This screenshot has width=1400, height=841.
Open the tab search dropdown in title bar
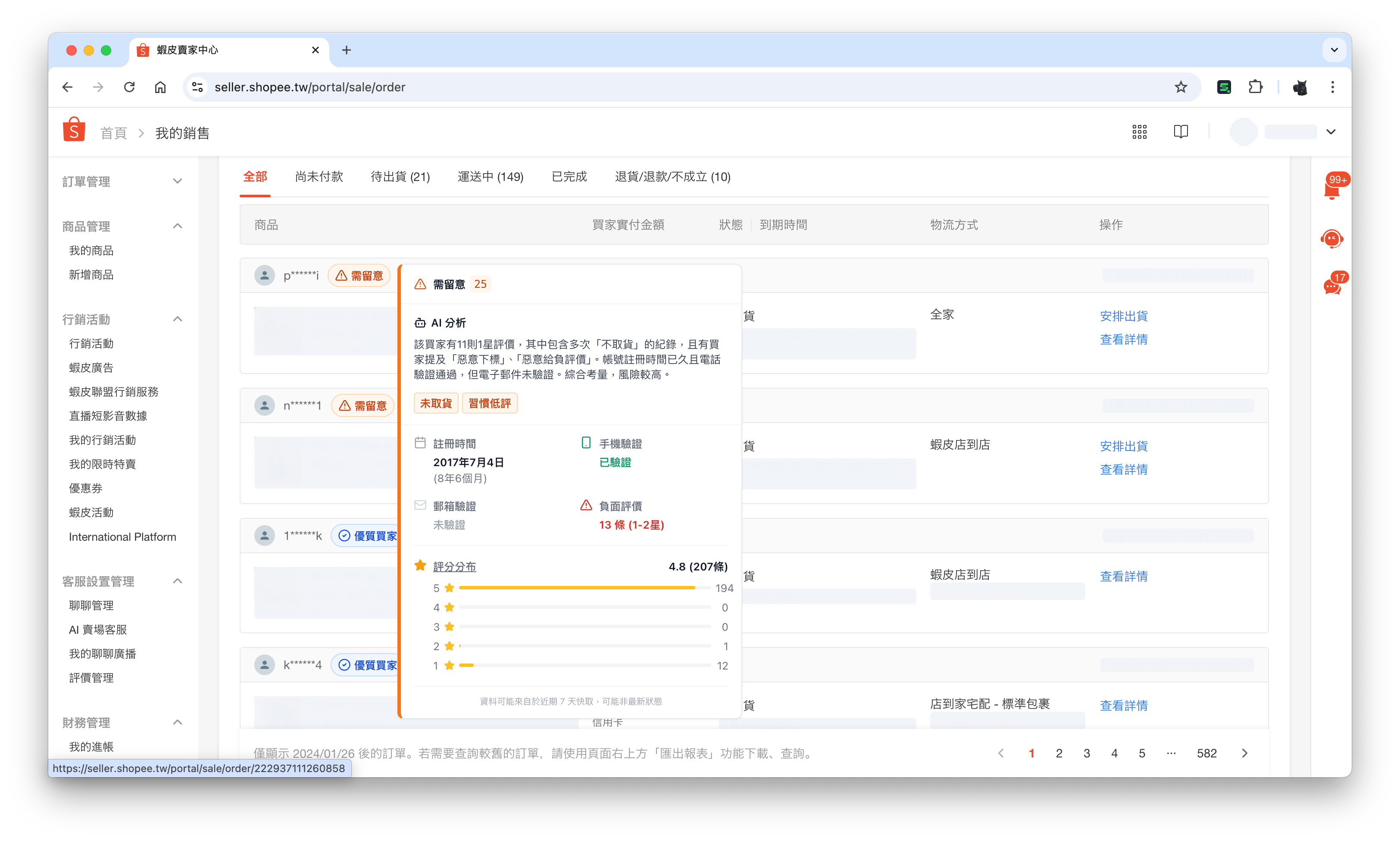pyautogui.click(x=1334, y=50)
